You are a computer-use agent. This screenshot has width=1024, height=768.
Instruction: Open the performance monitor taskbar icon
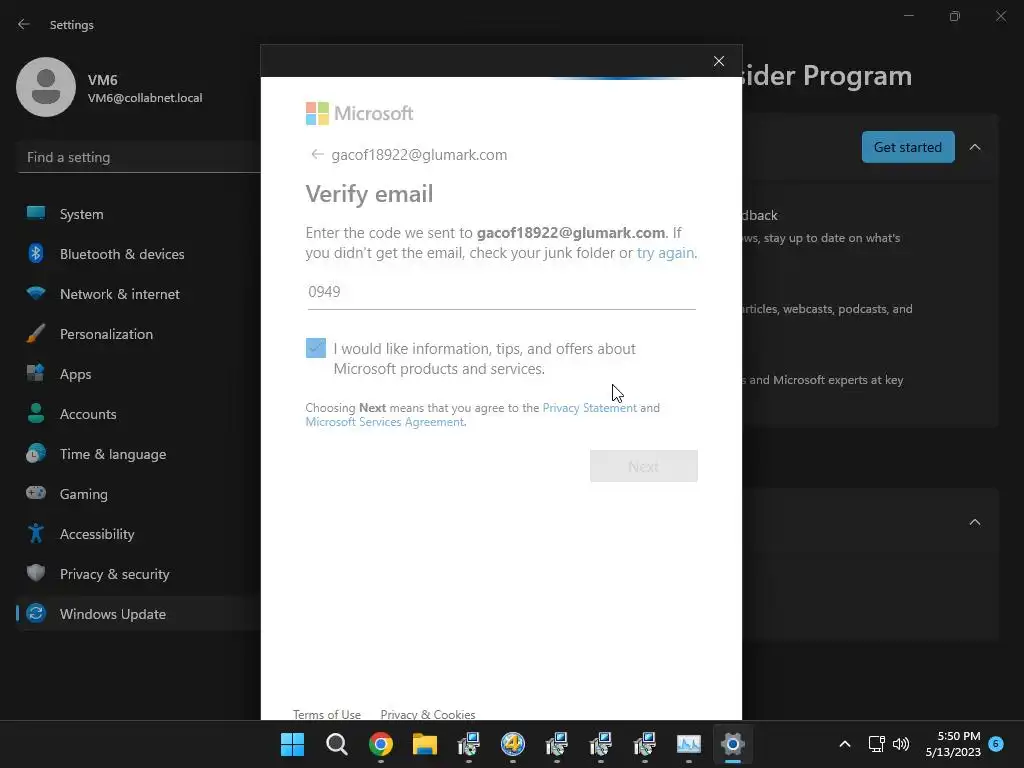689,744
